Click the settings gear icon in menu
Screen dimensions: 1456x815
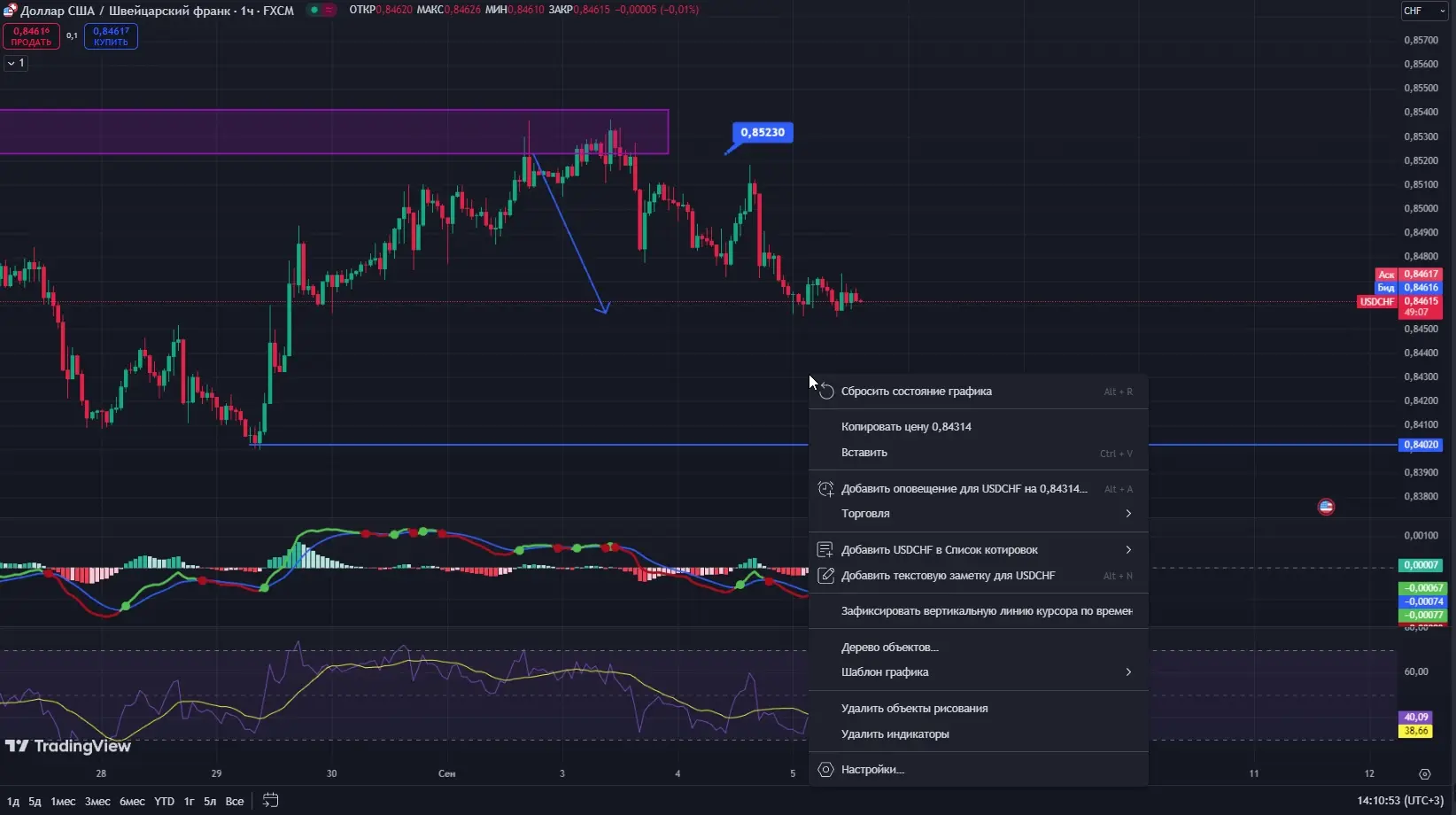[826, 770]
